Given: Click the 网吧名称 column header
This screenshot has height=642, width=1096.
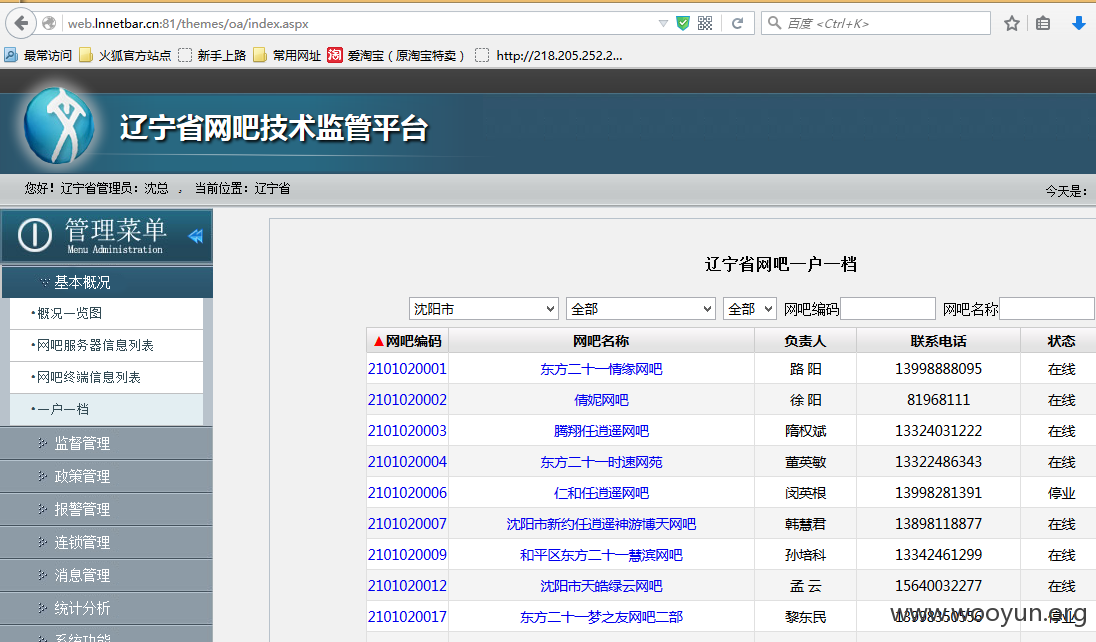Looking at the screenshot, I should pyautogui.click(x=601, y=341).
